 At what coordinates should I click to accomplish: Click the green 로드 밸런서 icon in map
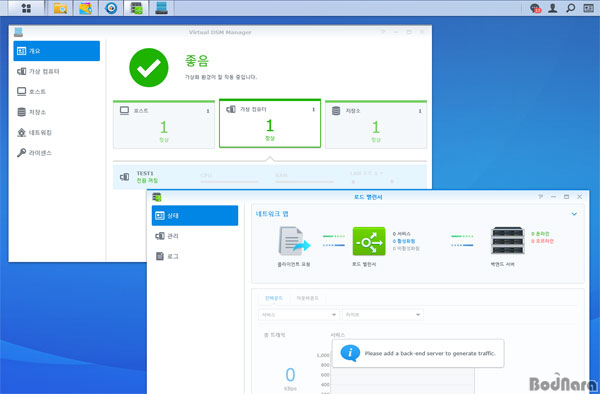369,241
